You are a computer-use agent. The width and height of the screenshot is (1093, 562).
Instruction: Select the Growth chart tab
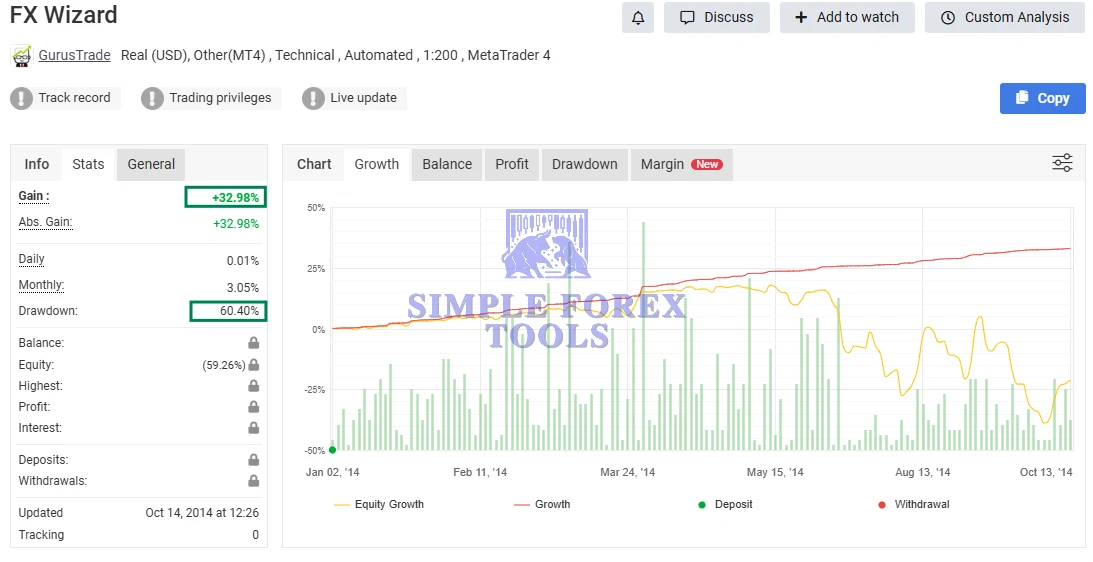377,164
